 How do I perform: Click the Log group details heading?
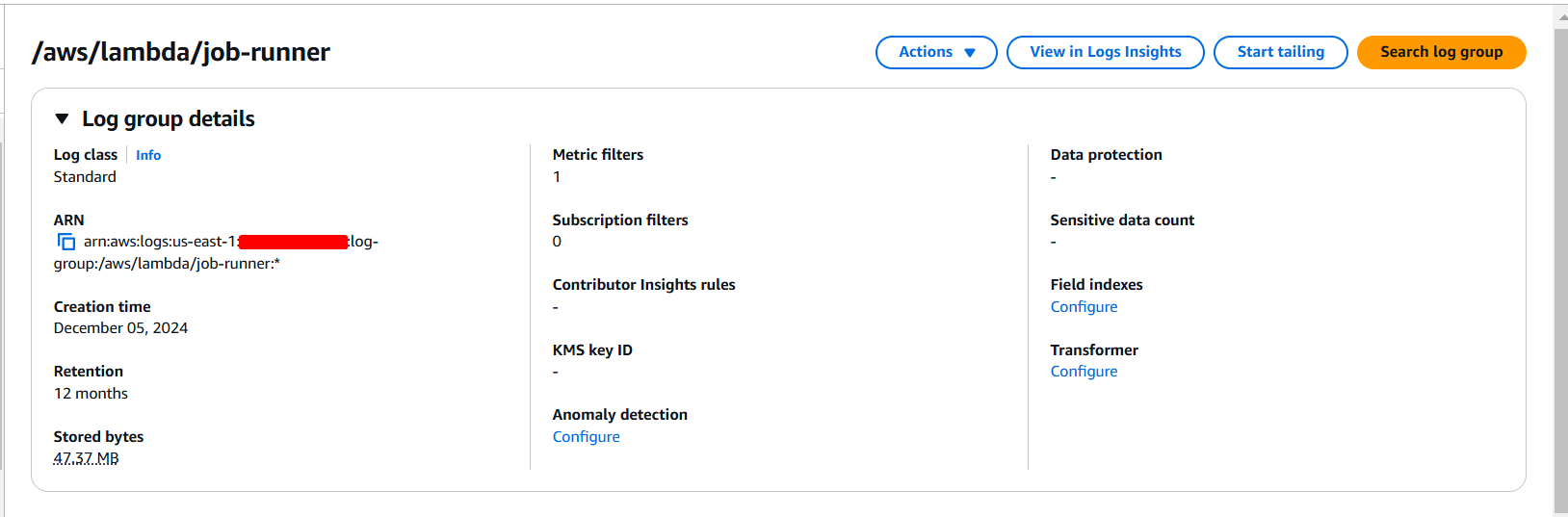168,118
